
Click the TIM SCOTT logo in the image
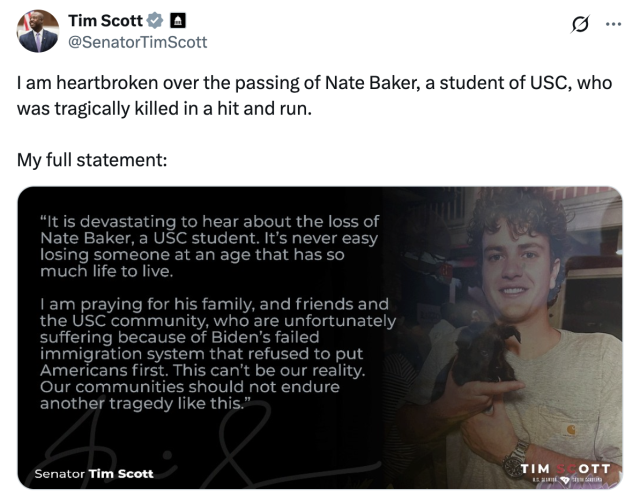pyautogui.click(x=565, y=468)
